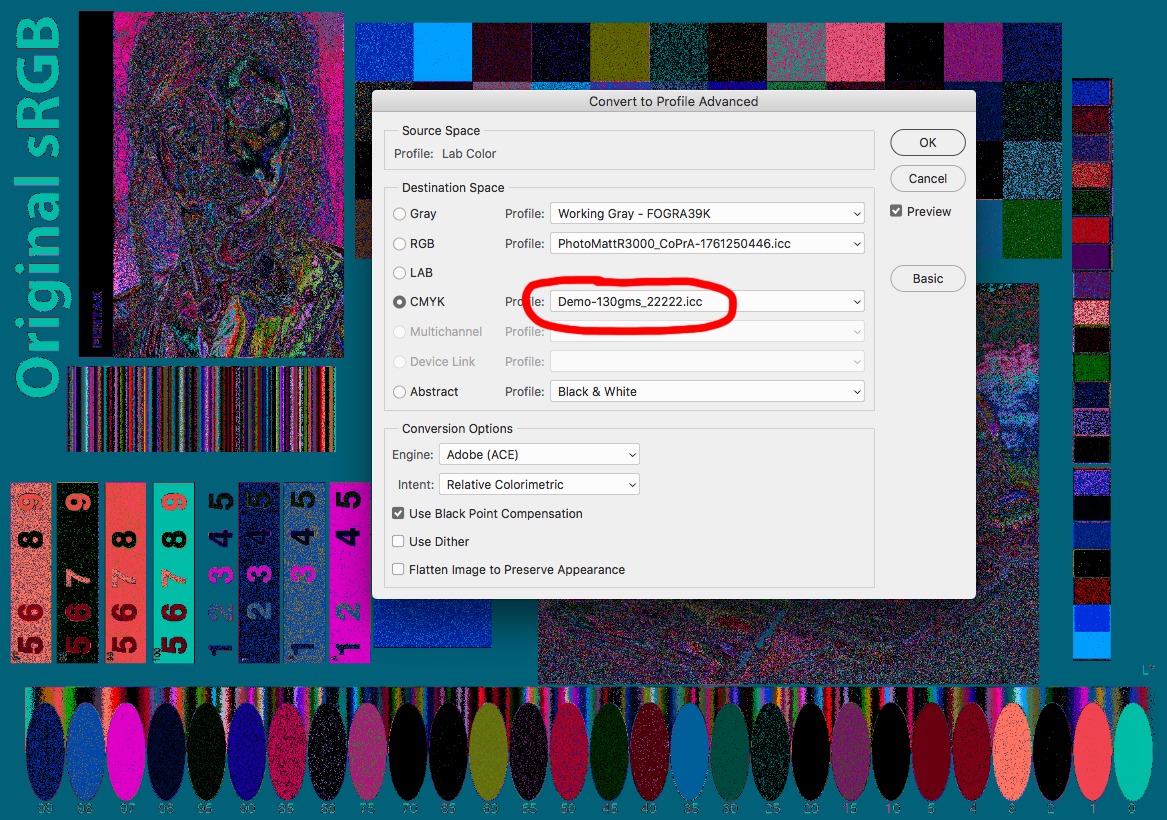Open the Intent Relative Colorimetric dropdown
Image resolution: width=1167 pixels, height=820 pixels.
click(539, 484)
